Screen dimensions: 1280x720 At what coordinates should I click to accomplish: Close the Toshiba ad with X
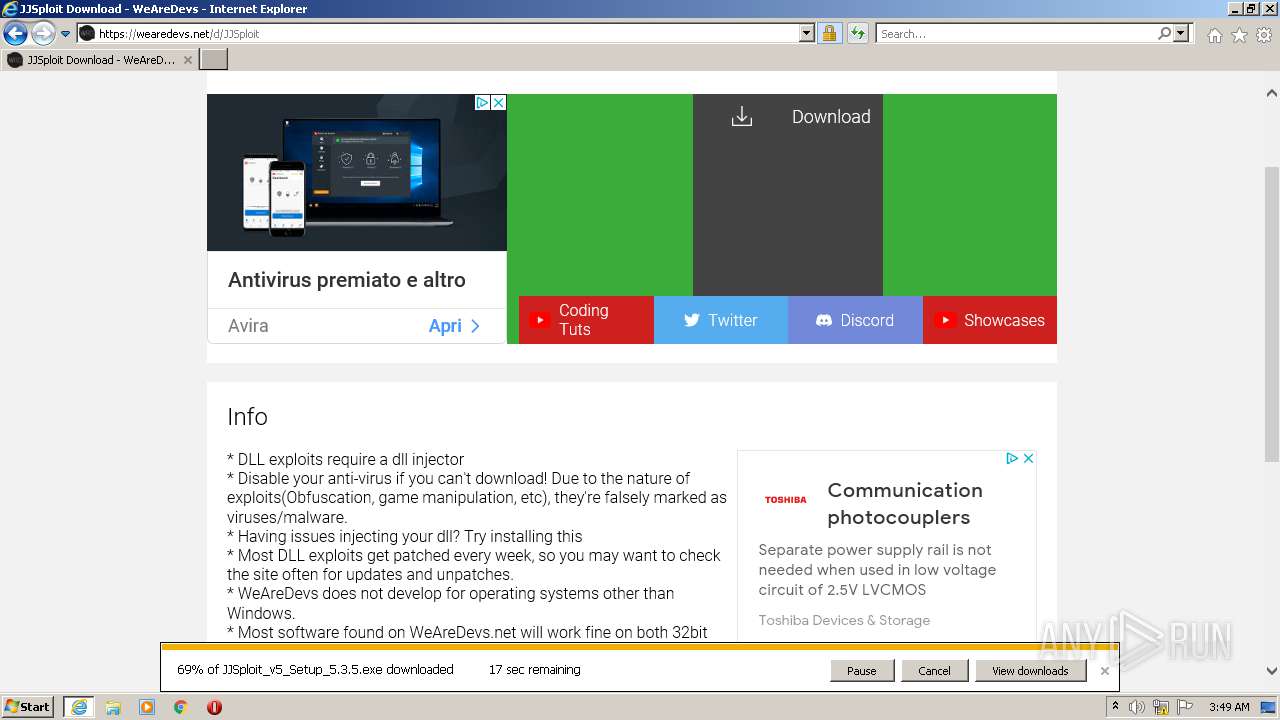(1028, 458)
